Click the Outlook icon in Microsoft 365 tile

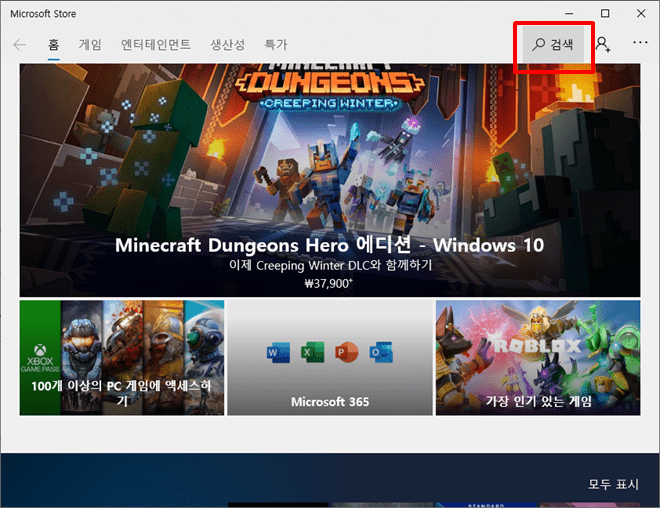381,352
